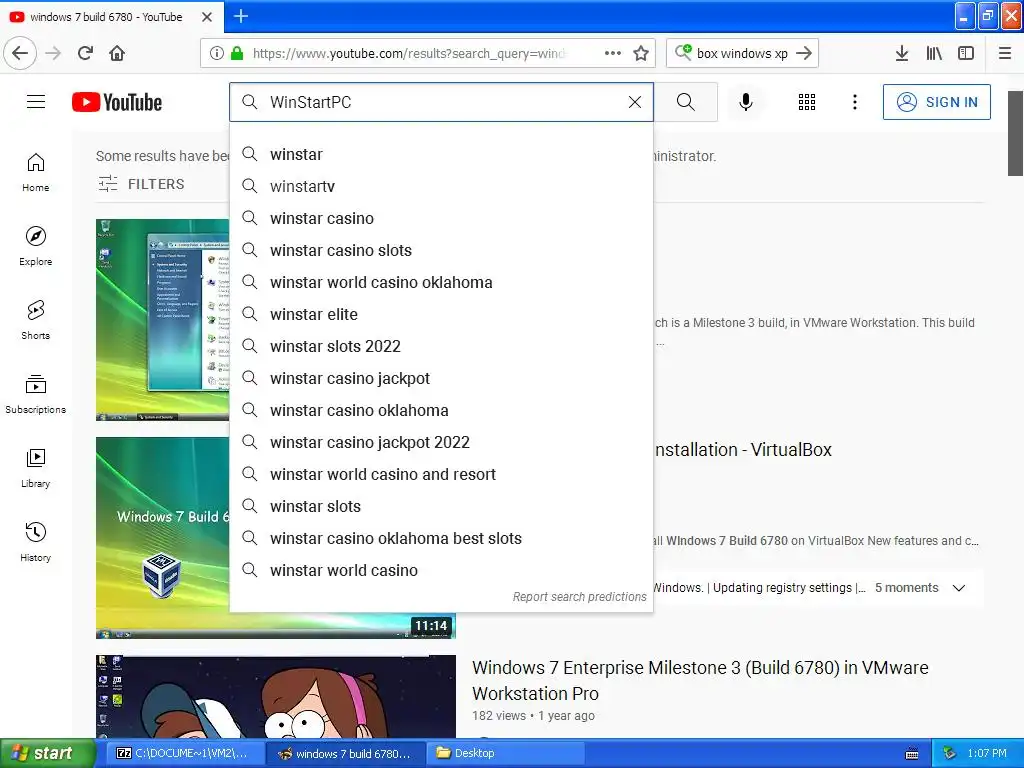Open Shorts in the sidebar
1024x768 pixels.
[36, 320]
